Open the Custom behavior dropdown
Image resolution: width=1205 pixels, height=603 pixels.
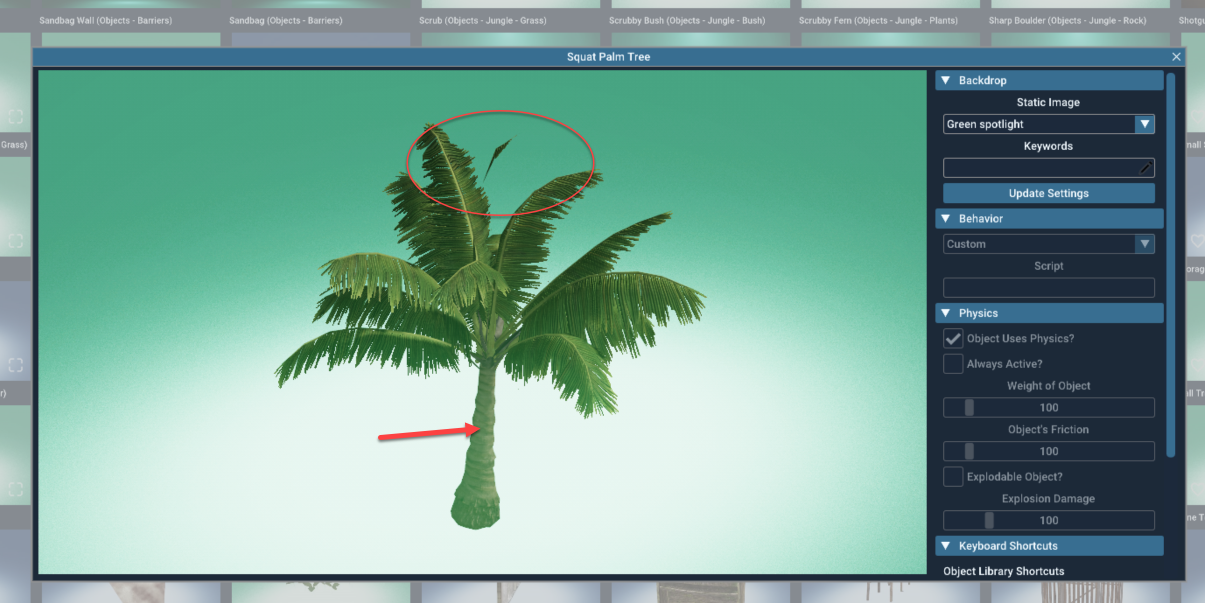(1049, 244)
